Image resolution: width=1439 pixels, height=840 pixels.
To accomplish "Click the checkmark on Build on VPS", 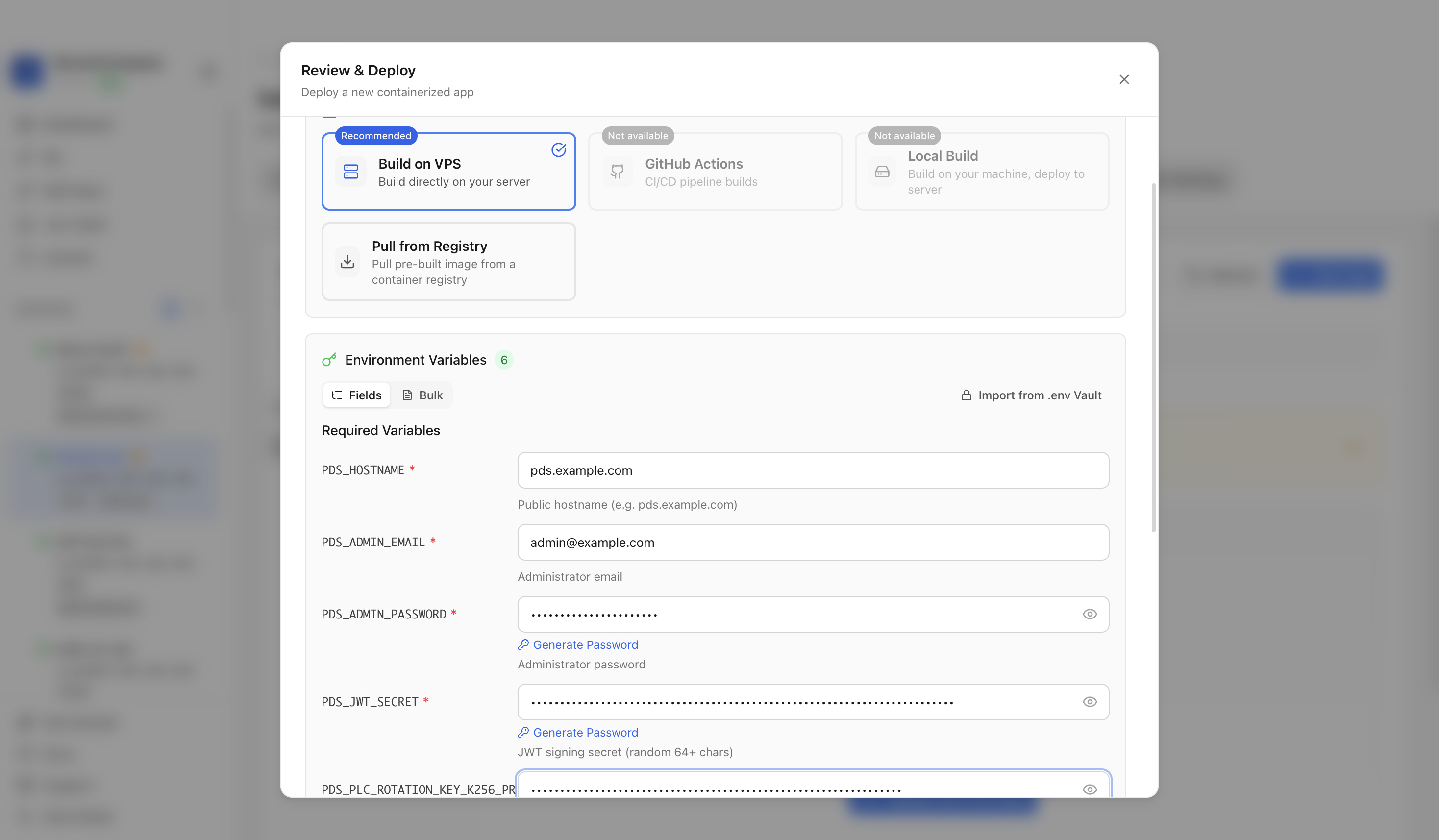I will (x=558, y=149).
